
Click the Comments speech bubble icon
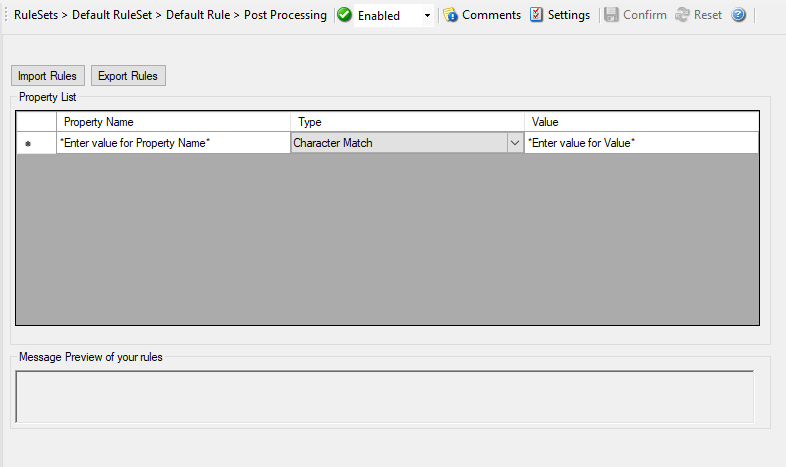[x=451, y=15]
